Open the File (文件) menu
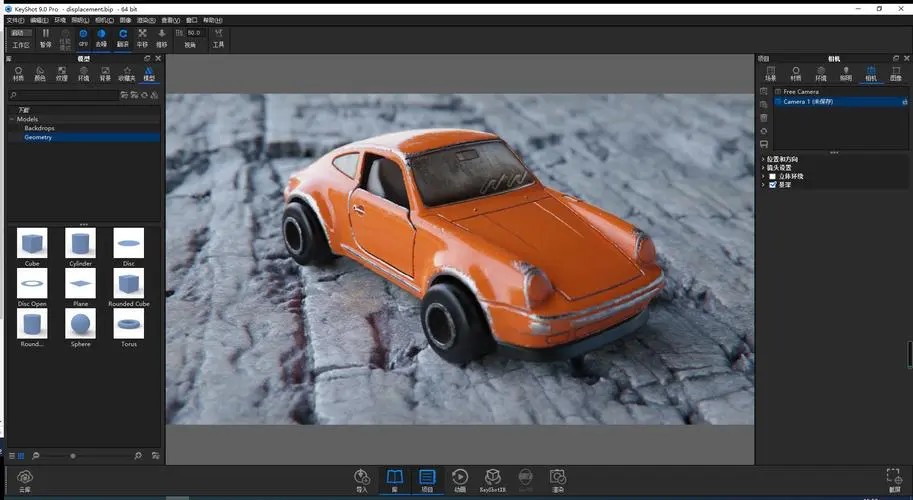The image size is (913, 500). (15, 20)
